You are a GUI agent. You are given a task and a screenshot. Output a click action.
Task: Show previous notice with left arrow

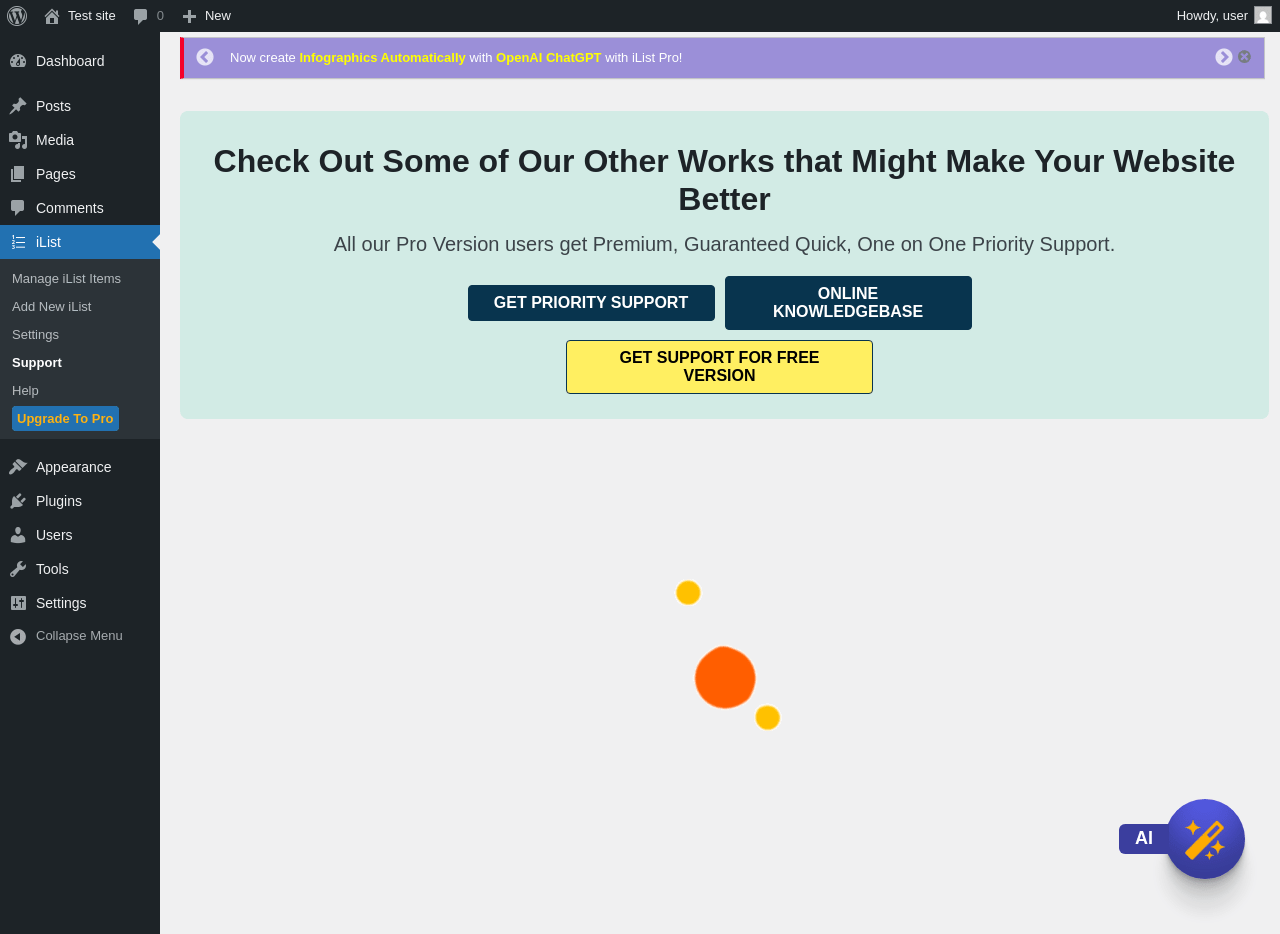(205, 57)
